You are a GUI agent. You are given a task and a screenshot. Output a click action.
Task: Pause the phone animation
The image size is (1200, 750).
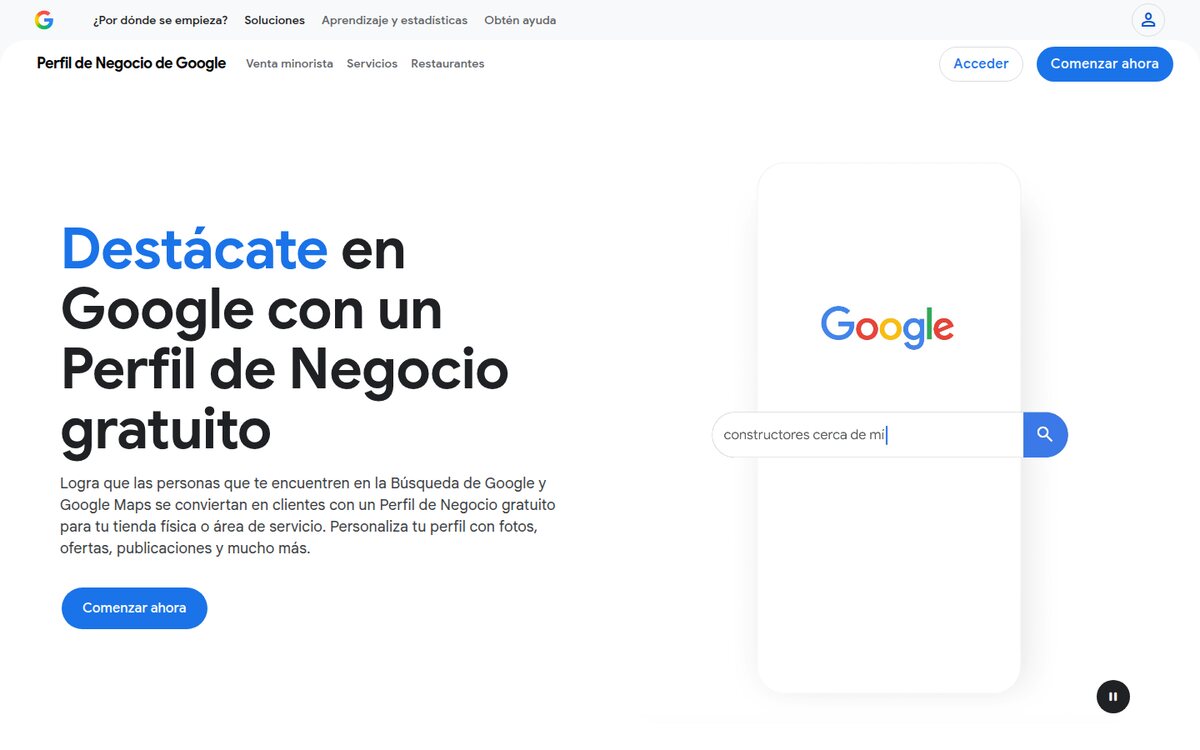(x=1113, y=697)
